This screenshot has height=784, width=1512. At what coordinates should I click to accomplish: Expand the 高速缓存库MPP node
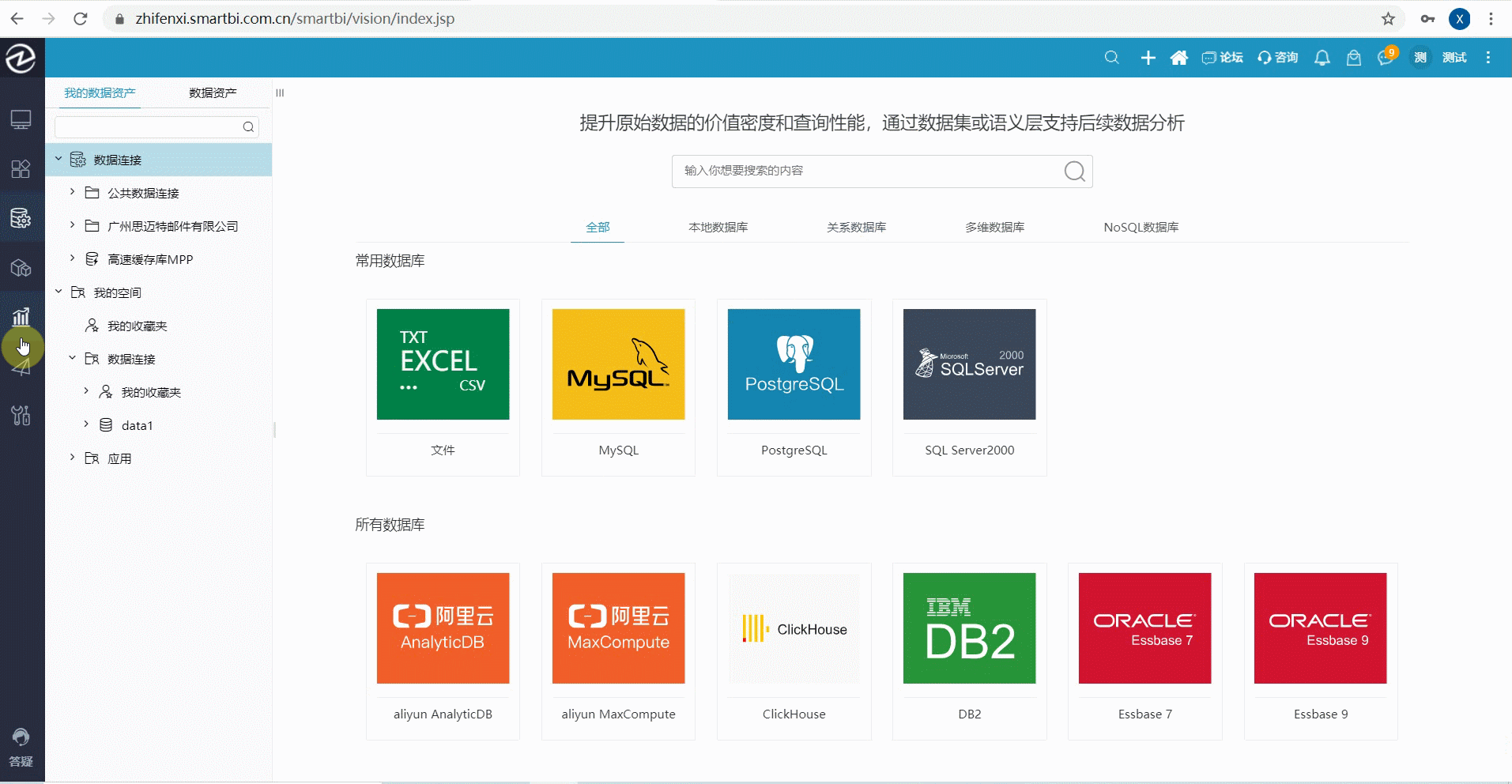(x=72, y=258)
